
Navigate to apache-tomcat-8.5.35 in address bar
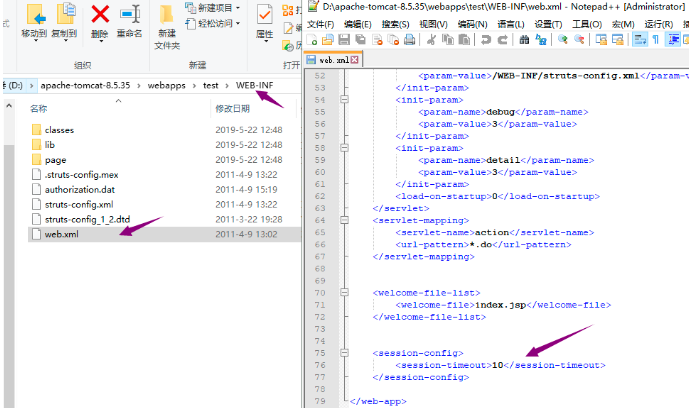85,86
